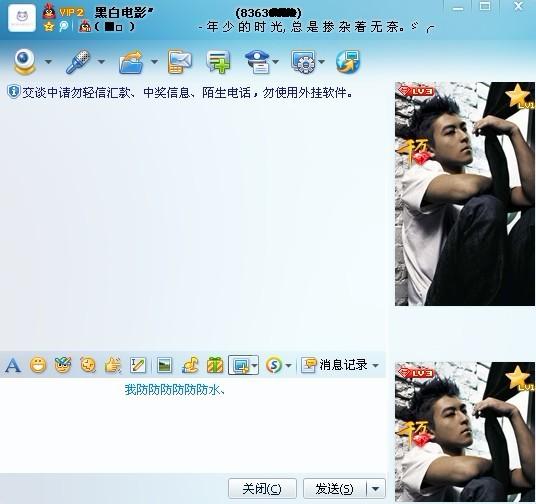Image resolution: width=536 pixels, height=504 pixels.
Task: Open the emoji smiley picker
Action: (38, 365)
